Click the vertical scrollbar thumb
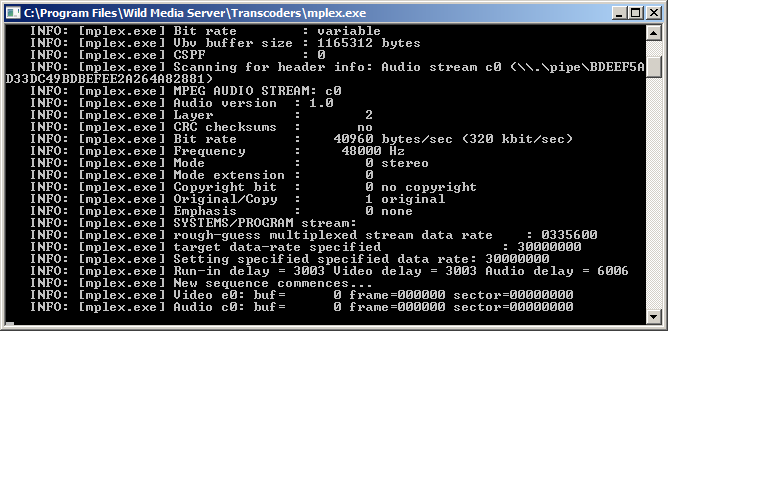This screenshot has height=480, width=768. [654, 66]
